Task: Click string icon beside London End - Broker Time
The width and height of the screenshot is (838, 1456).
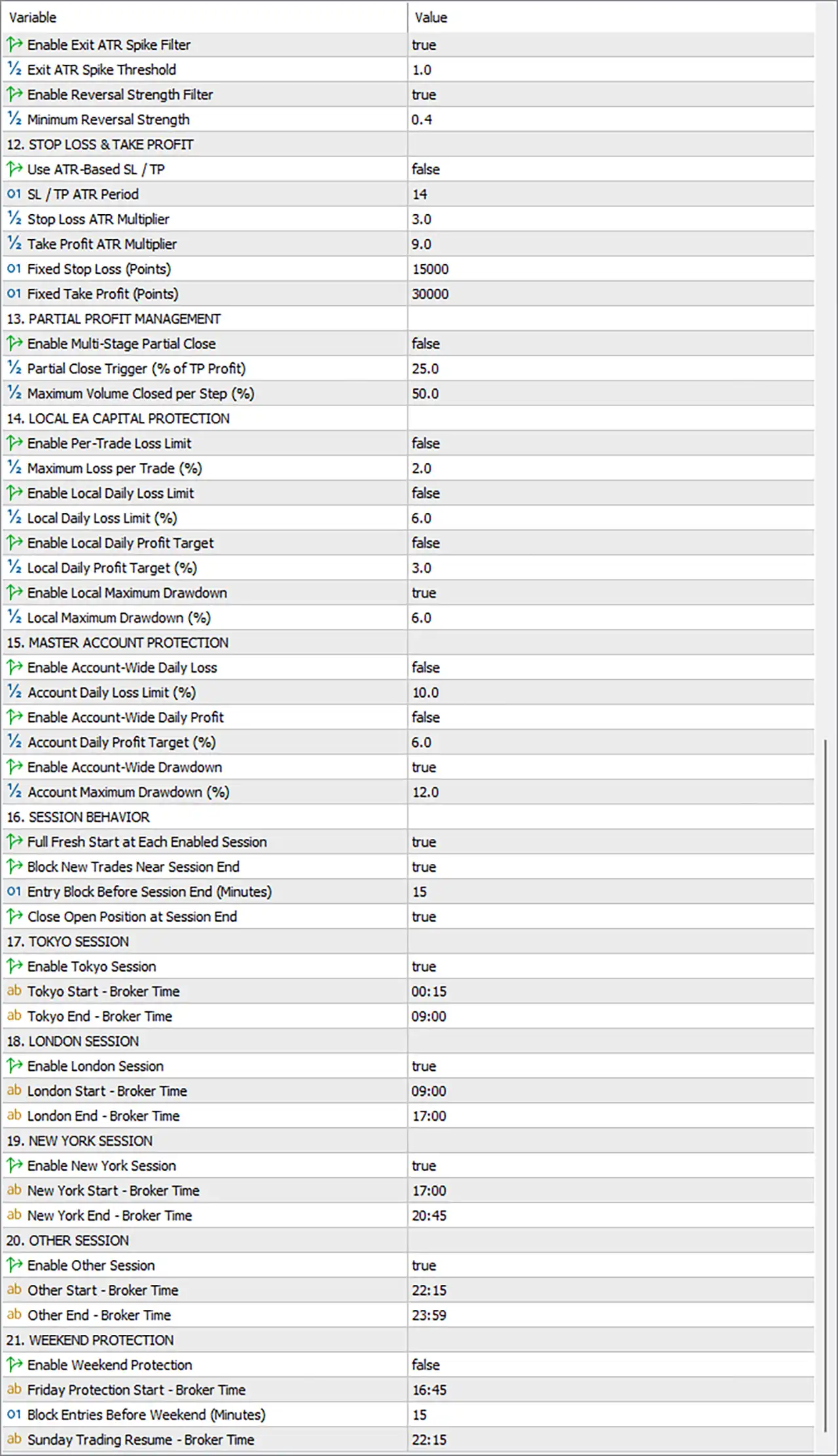Action: [14, 1115]
